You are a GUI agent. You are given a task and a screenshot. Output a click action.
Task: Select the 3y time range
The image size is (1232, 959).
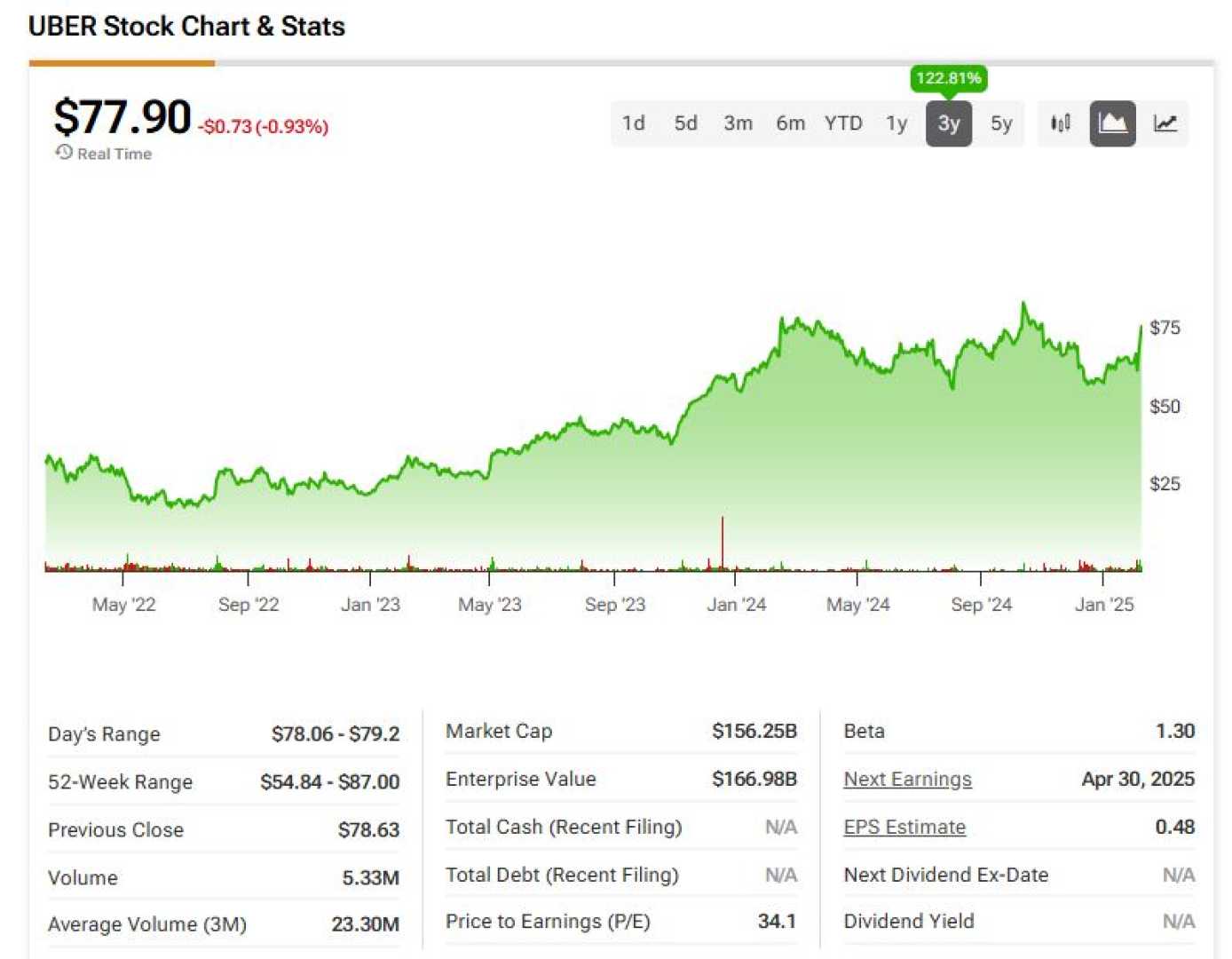pos(949,123)
